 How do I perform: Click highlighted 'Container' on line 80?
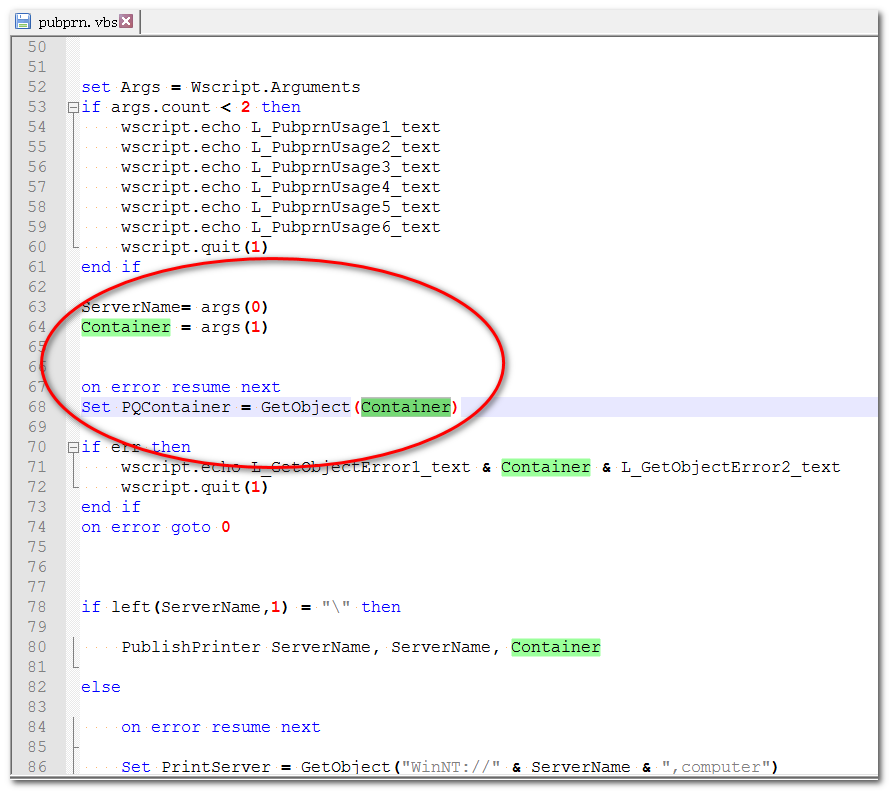coord(556,647)
